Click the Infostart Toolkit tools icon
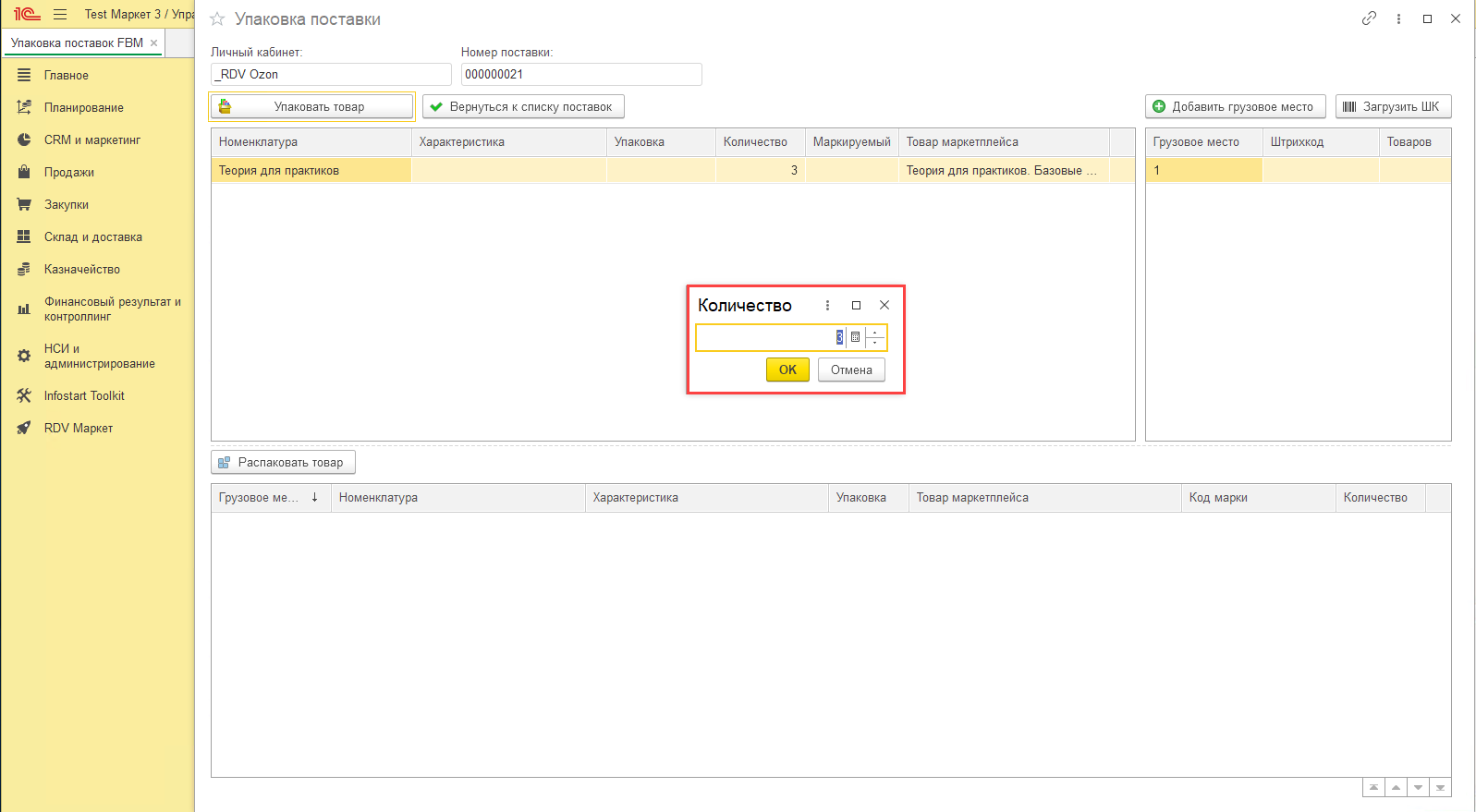The image size is (1476, 812). [24, 395]
